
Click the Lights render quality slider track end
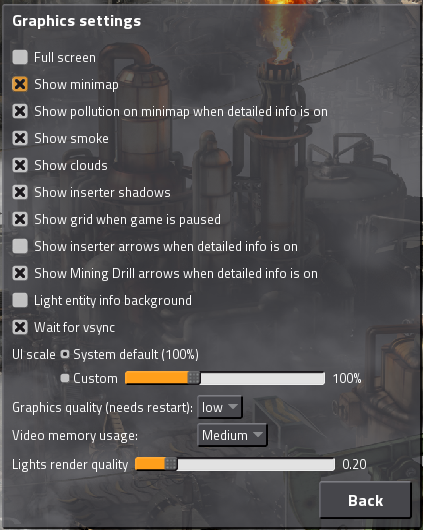click(x=331, y=464)
